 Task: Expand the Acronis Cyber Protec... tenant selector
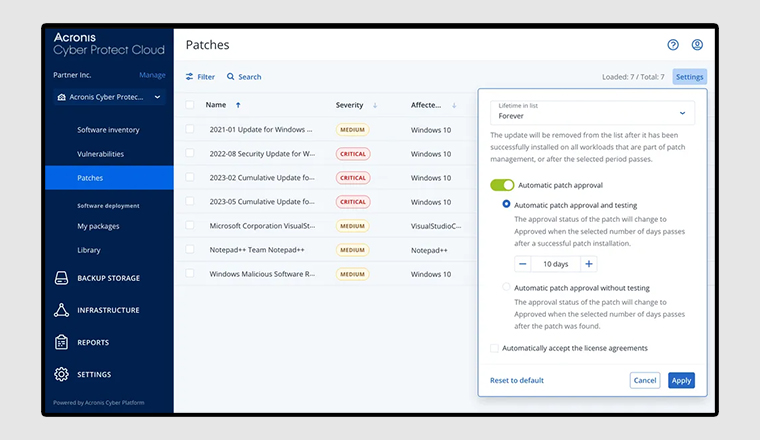(110, 97)
